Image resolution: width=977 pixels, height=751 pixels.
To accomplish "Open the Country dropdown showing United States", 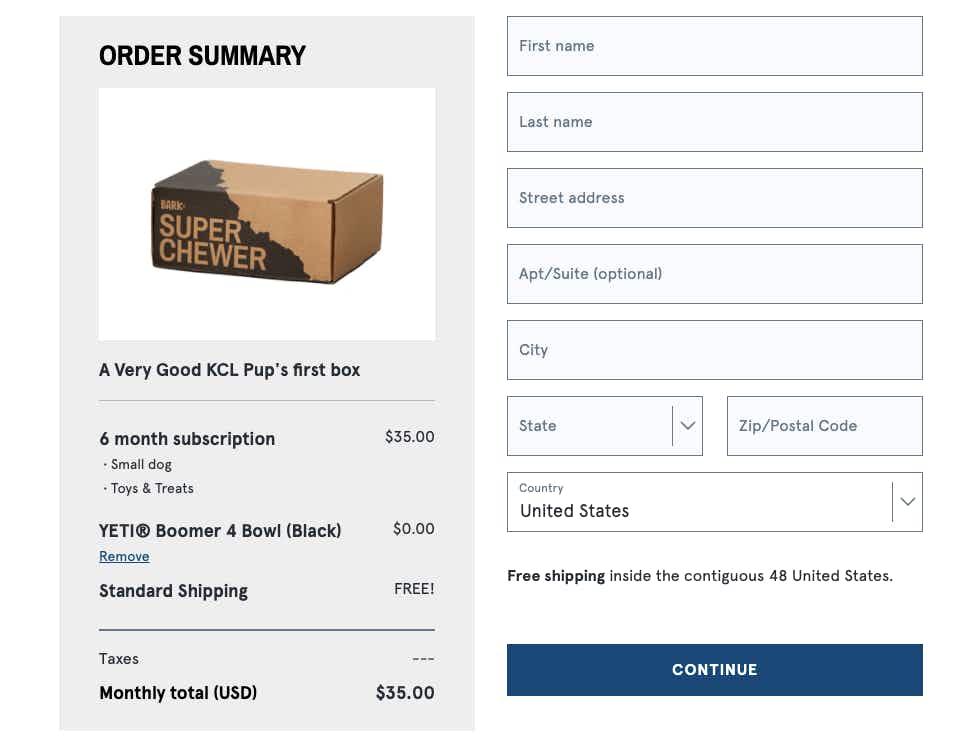I will click(x=715, y=502).
